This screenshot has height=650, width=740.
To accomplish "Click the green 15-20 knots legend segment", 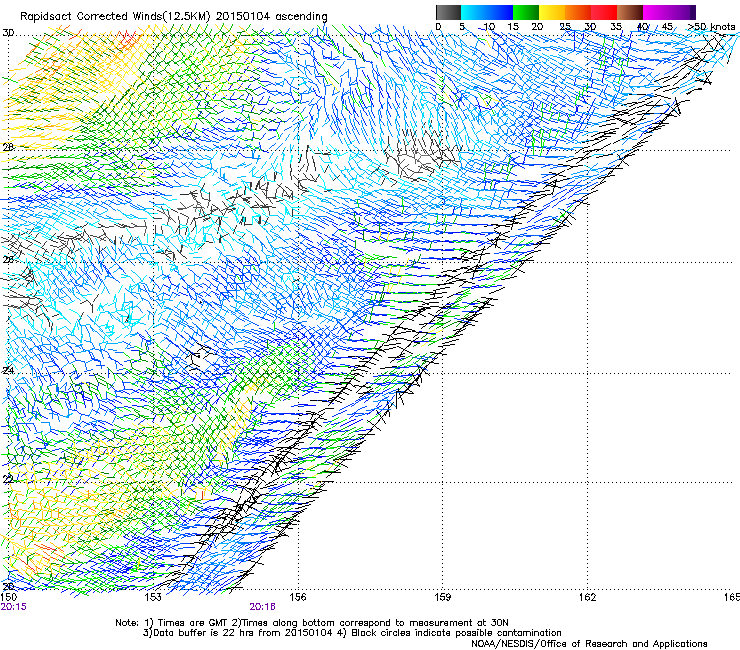I will point(526,12).
